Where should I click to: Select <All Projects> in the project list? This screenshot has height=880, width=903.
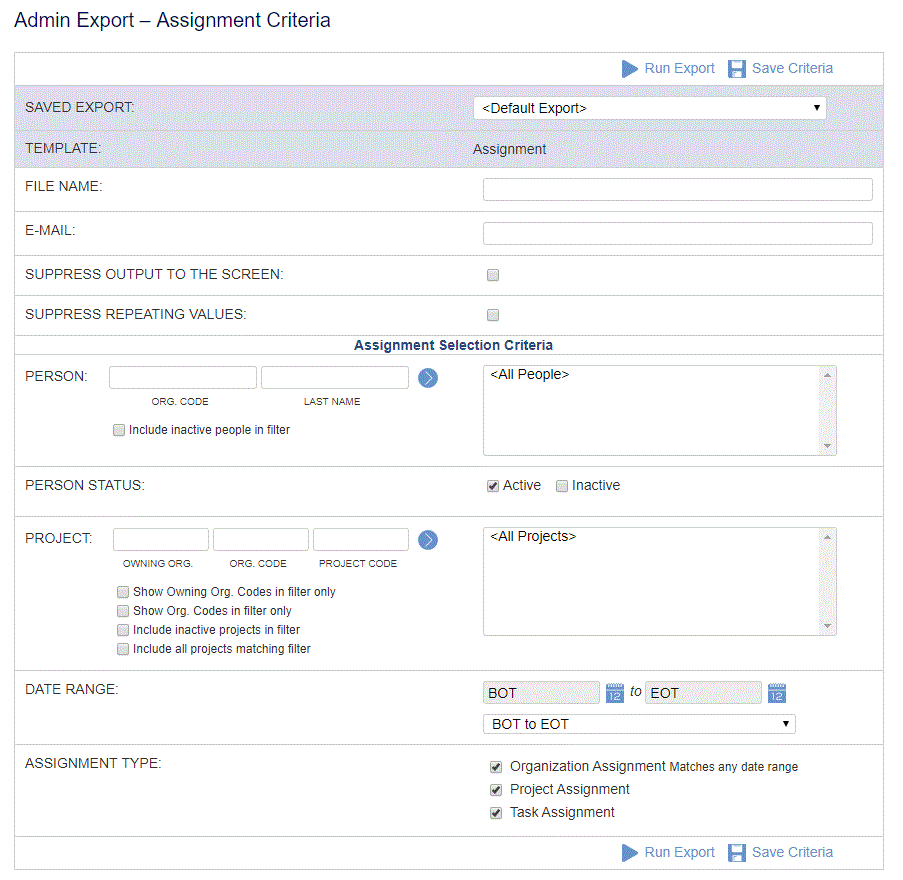click(x=533, y=536)
